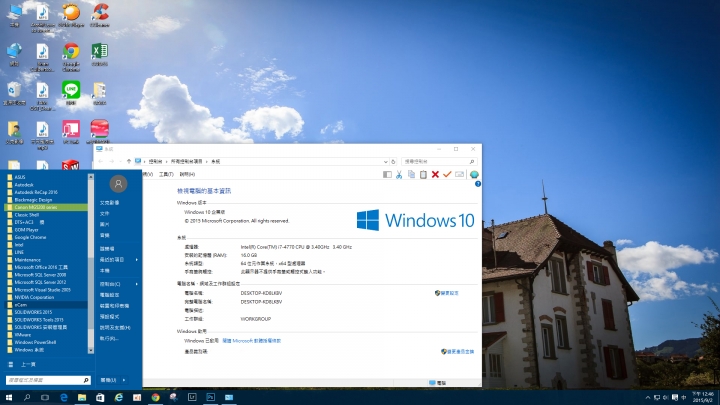Open Task View from the taskbar
This screenshot has width=720, height=405.
click(x=45, y=397)
